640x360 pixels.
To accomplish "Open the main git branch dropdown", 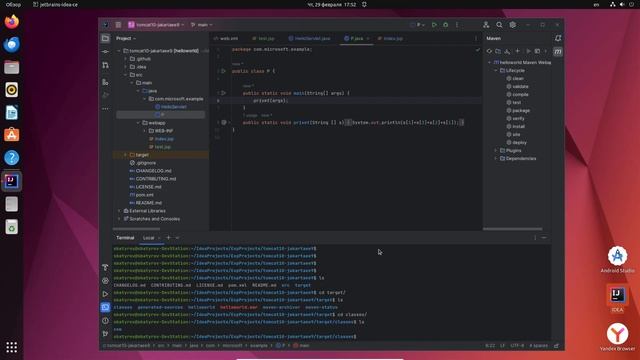I will [x=202, y=25].
